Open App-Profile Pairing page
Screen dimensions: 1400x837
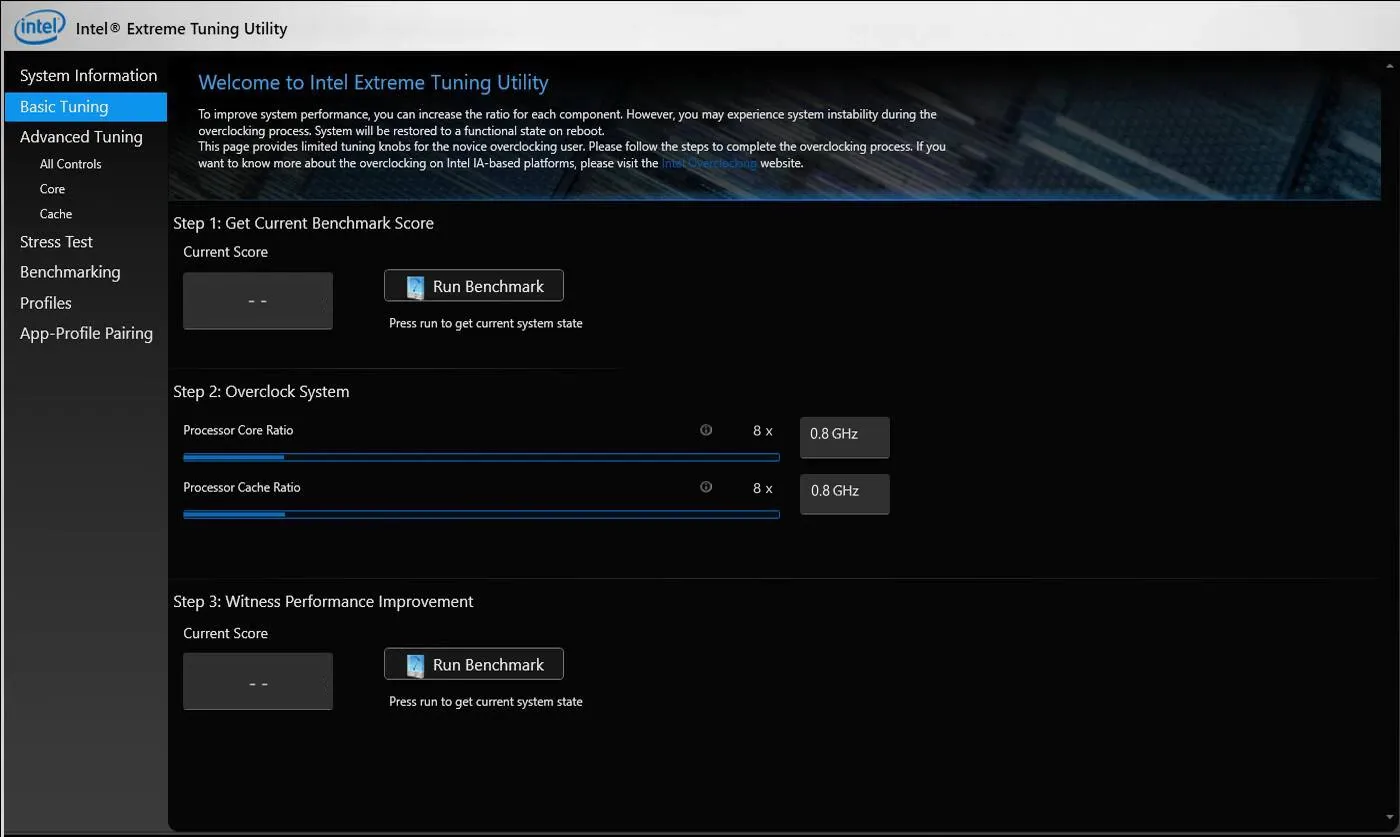pos(86,333)
